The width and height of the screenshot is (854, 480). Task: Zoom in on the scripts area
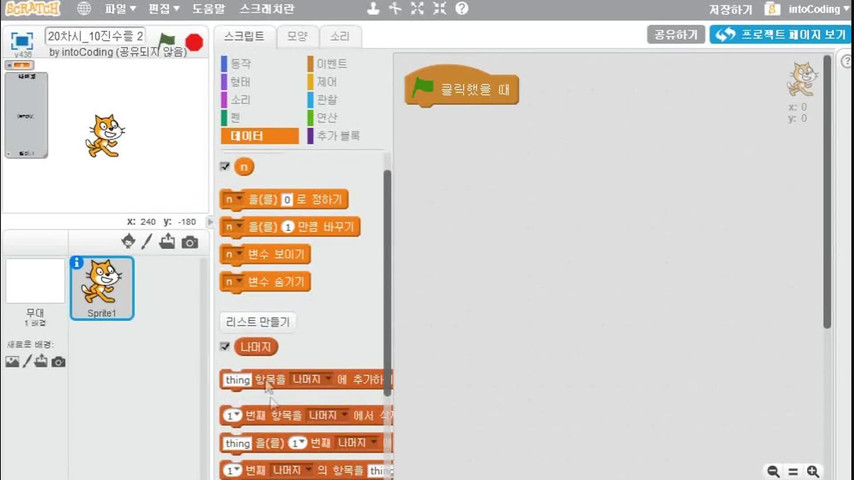click(x=813, y=471)
